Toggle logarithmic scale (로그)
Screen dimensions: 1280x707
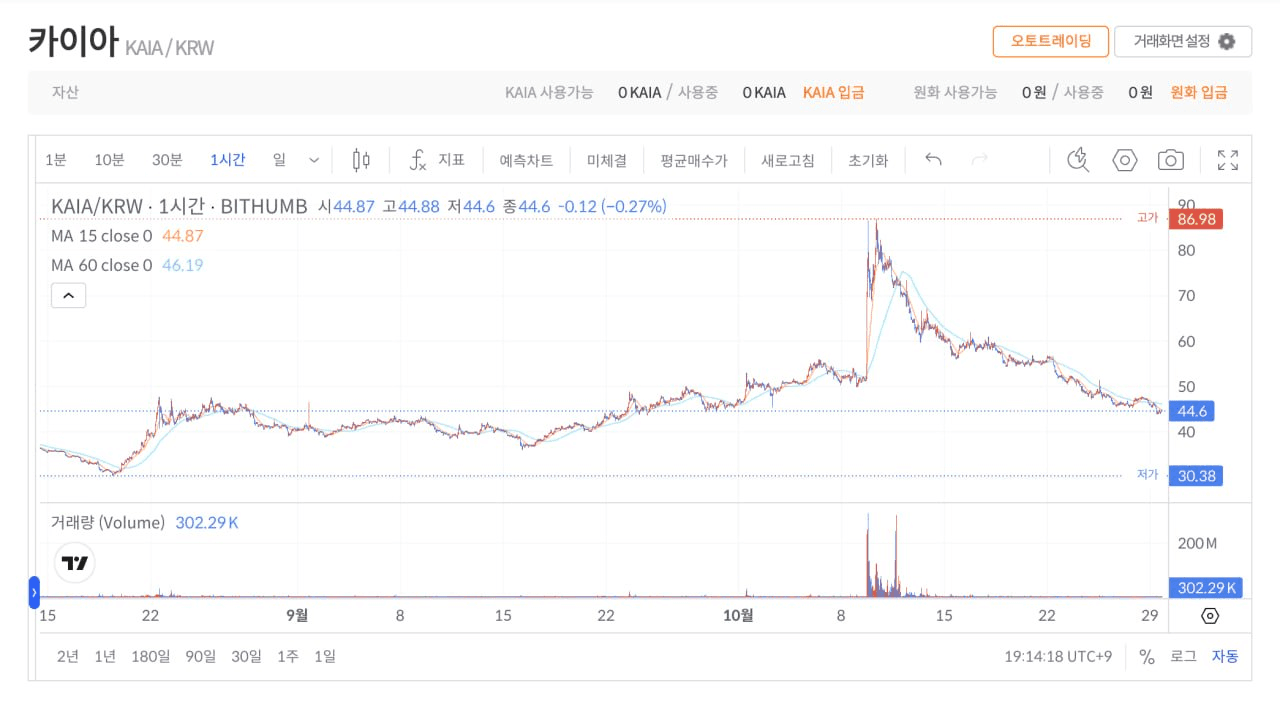pyautogui.click(x=1183, y=657)
